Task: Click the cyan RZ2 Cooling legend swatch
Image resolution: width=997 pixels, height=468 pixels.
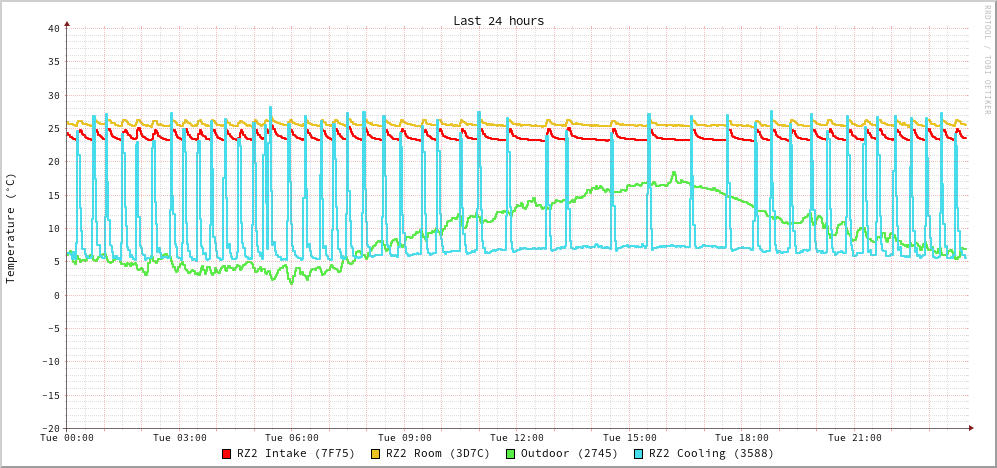Action: (x=638, y=454)
